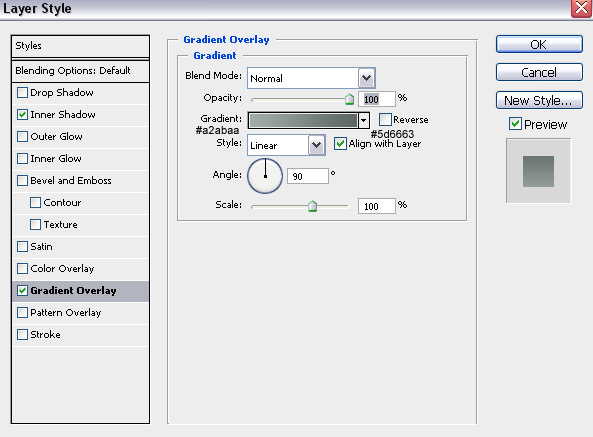Click the Opacity slider handle
Viewport: 593px width, 437px height.
(349, 99)
